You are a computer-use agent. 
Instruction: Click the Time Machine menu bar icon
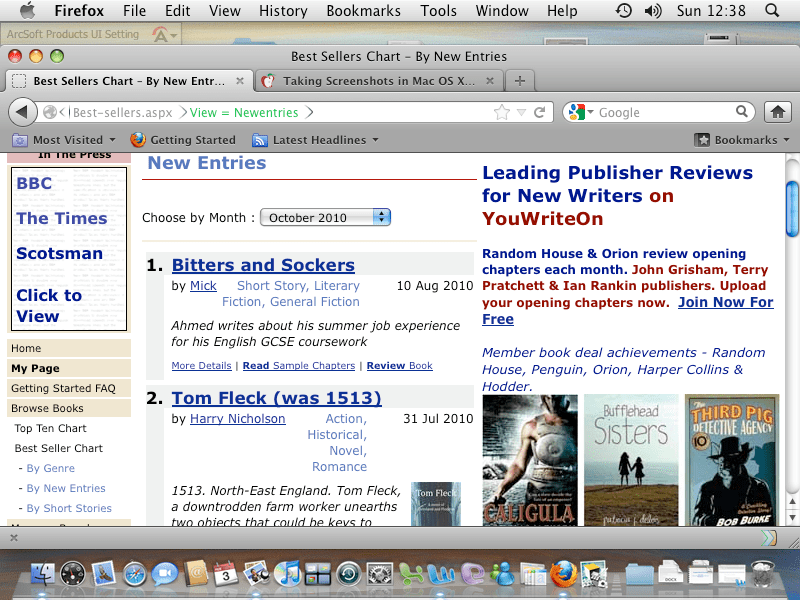click(623, 10)
